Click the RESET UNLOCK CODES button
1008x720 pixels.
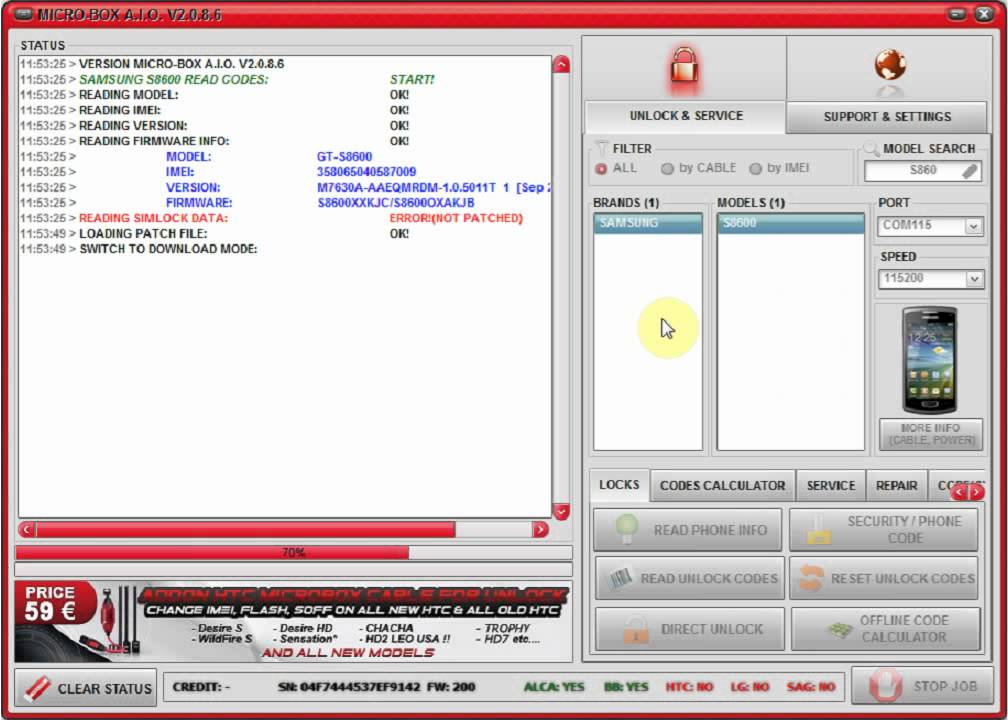pyautogui.click(x=883, y=579)
